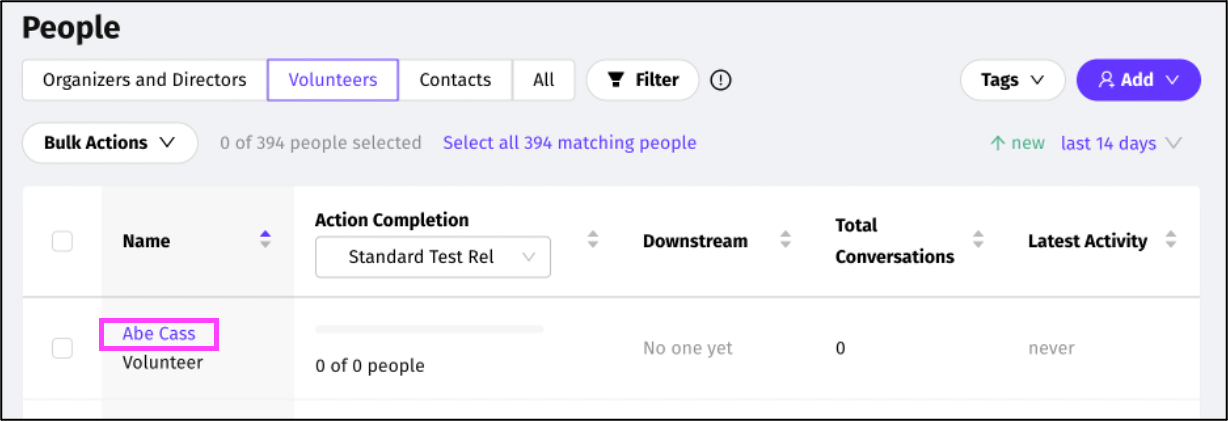
Task: Switch to Organizers and Directors tab
Action: click(144, 80)
